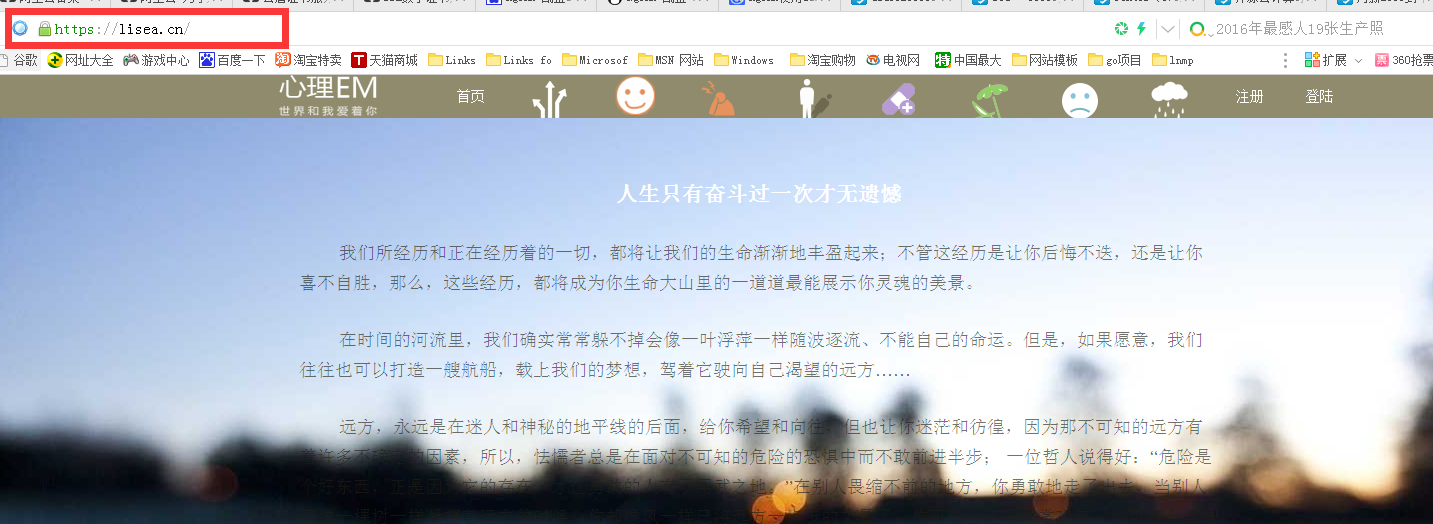Click the blue site info circle icon
The width and height of the screenshot is (1433, 524).
[x=20, y=29]
